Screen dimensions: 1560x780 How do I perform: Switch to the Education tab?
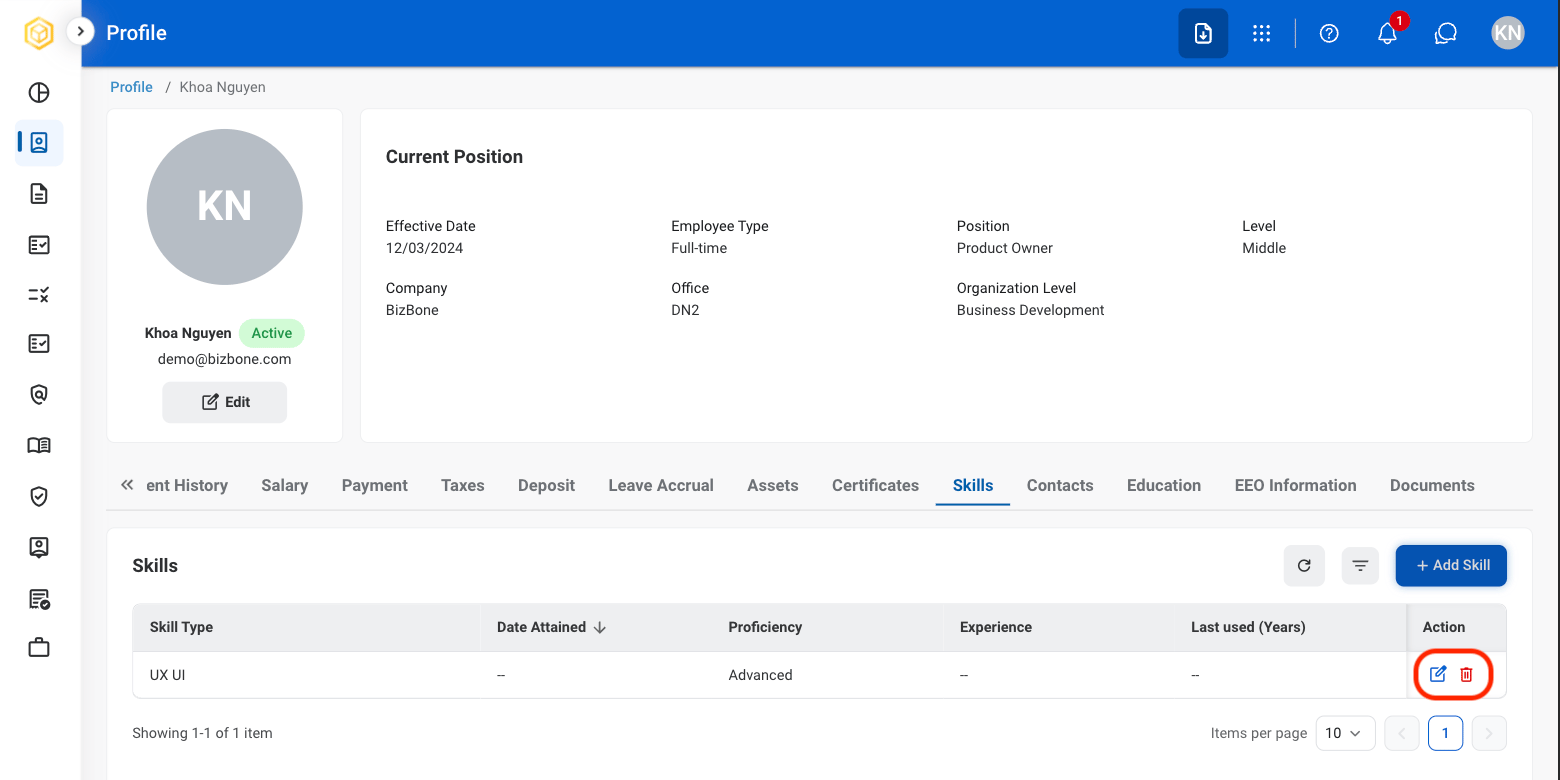pos(1164,485)
